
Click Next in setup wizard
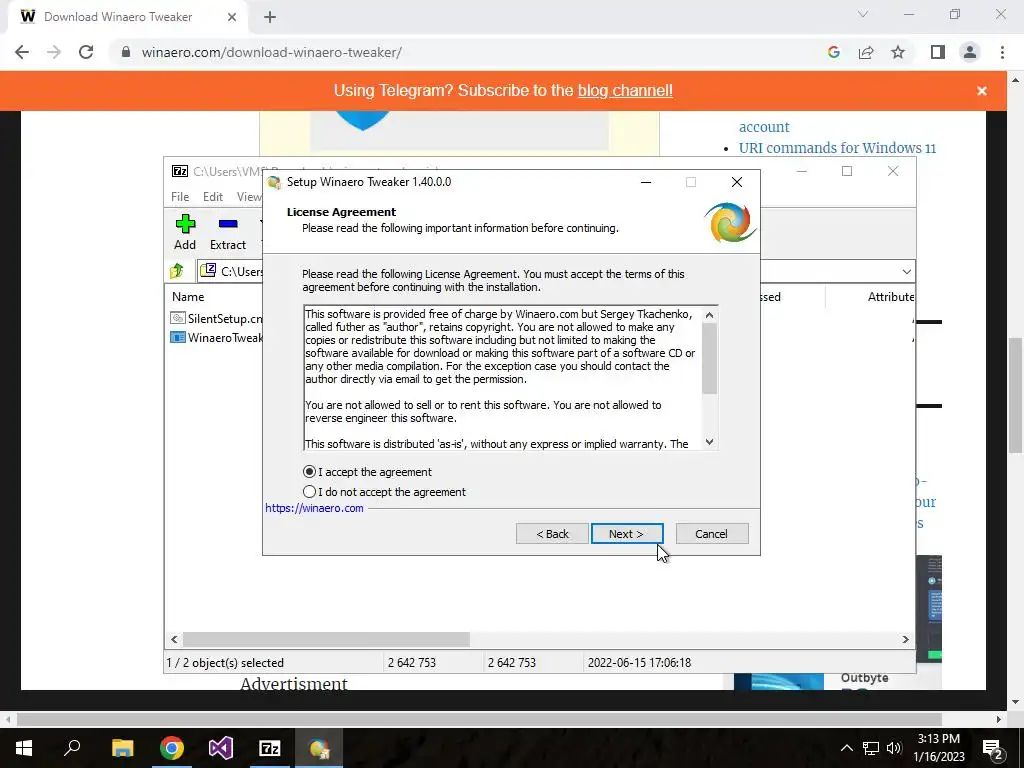click(x=627, y=534)
